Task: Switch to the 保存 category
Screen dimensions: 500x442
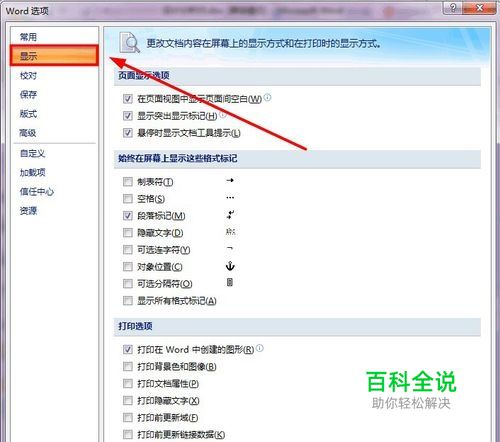Action: click(28, 95)
